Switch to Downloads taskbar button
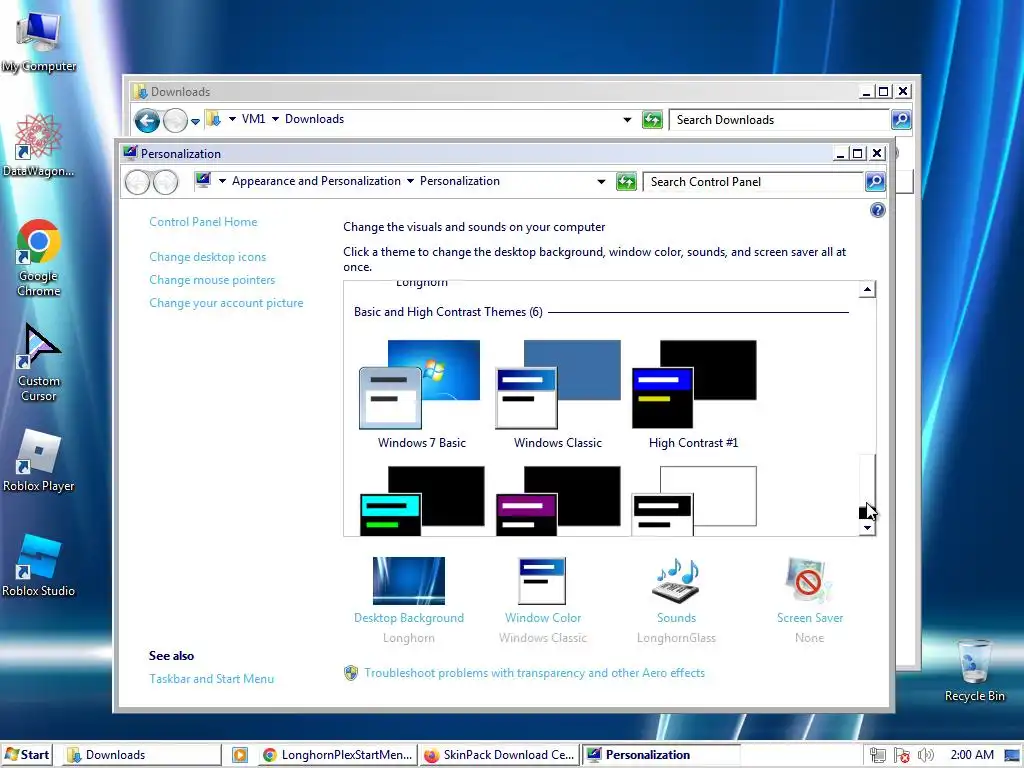 (x=142, y=755)
